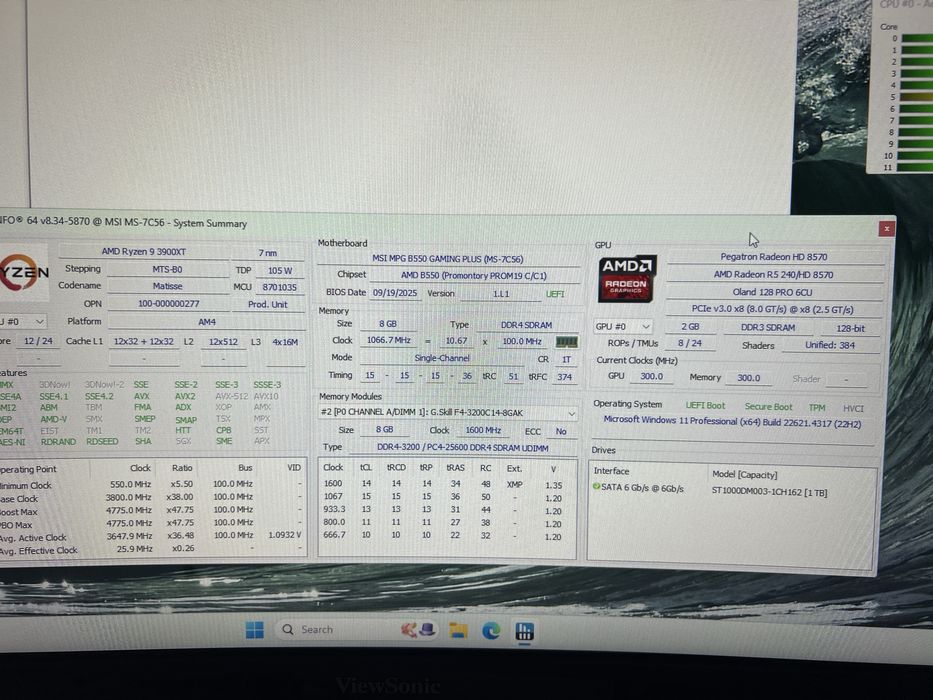The height and width of the screenshot is (700, 933).
Task: Click the UEFI Boot status label
Action: pyautogui.click(x=705, y=406)
